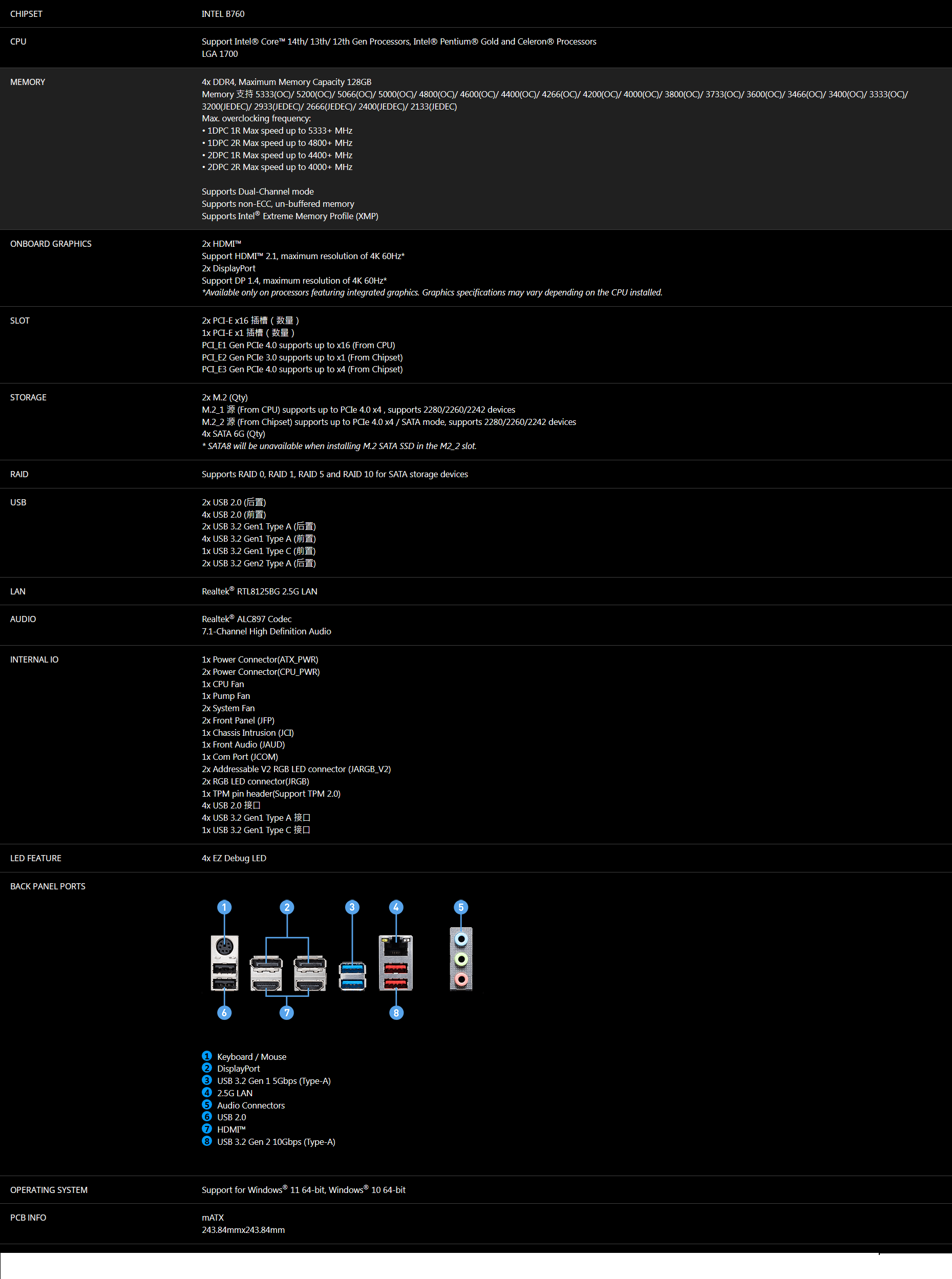Click the 'INTEL B760' chipset value
Screen dimensions: 952x1279
pyautogui.click(x=223, y=14)
